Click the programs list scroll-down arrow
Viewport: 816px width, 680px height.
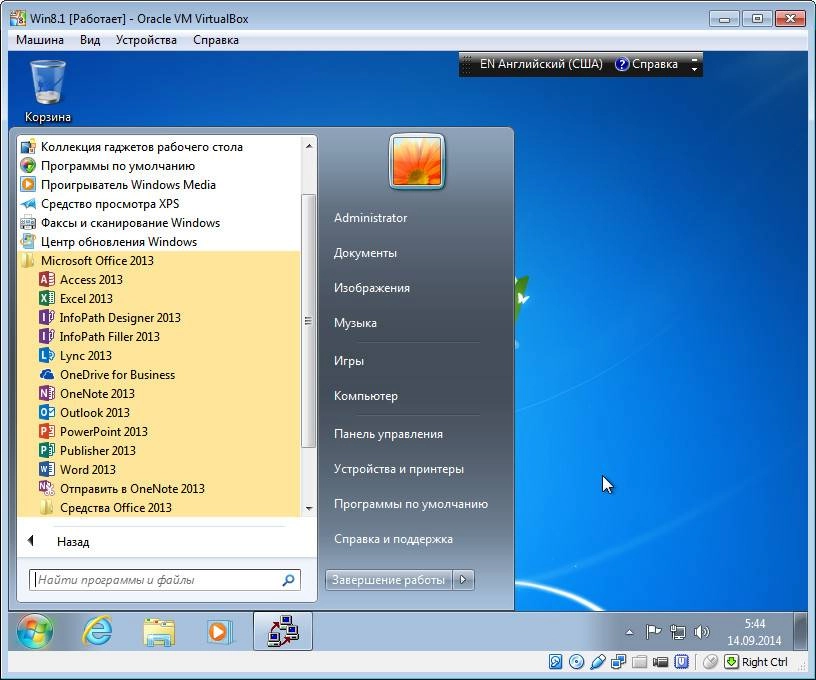point(309,508)
